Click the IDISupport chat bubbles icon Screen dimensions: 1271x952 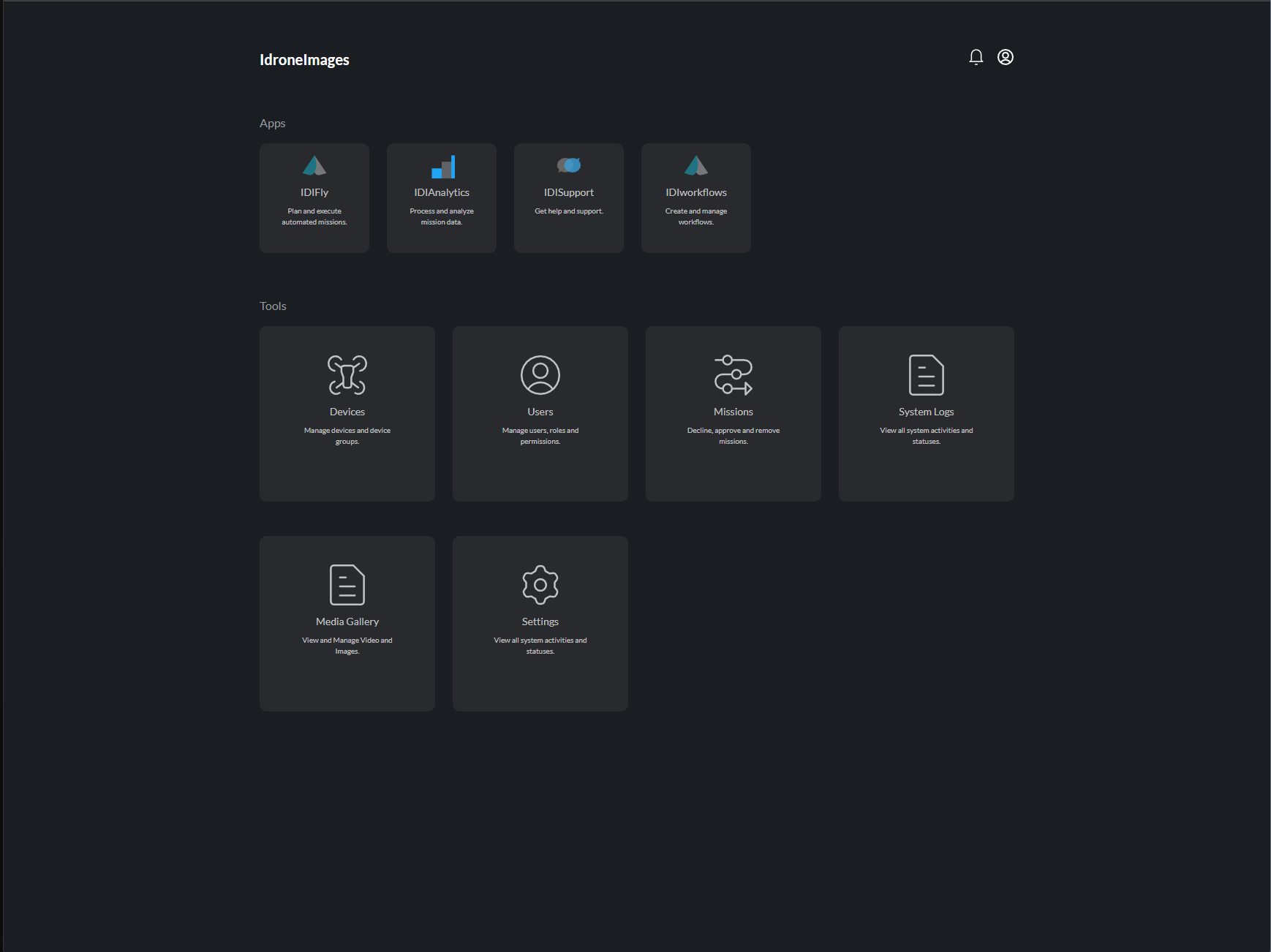click(x=569, y=166)
